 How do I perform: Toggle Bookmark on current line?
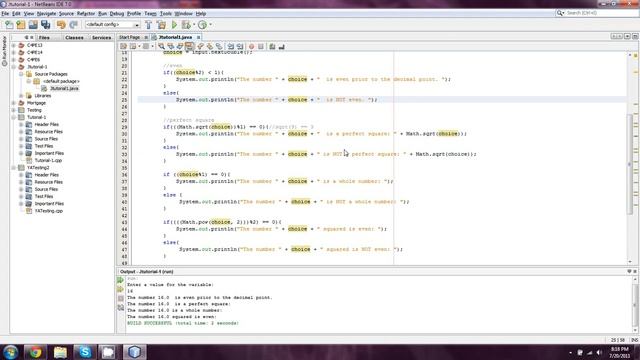point(219,47)
